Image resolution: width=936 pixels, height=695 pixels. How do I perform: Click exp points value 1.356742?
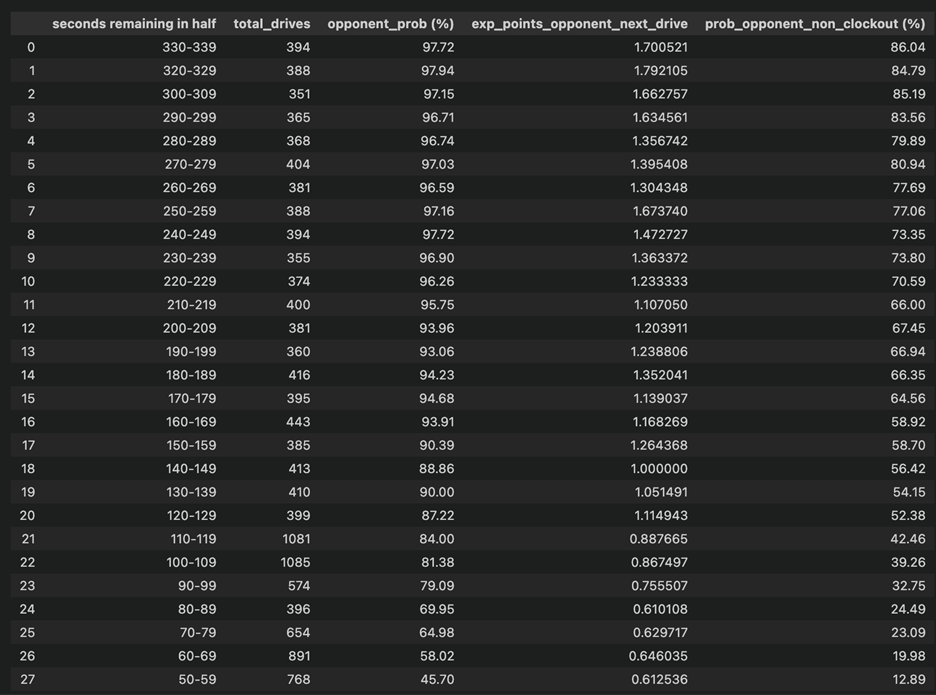660,141
